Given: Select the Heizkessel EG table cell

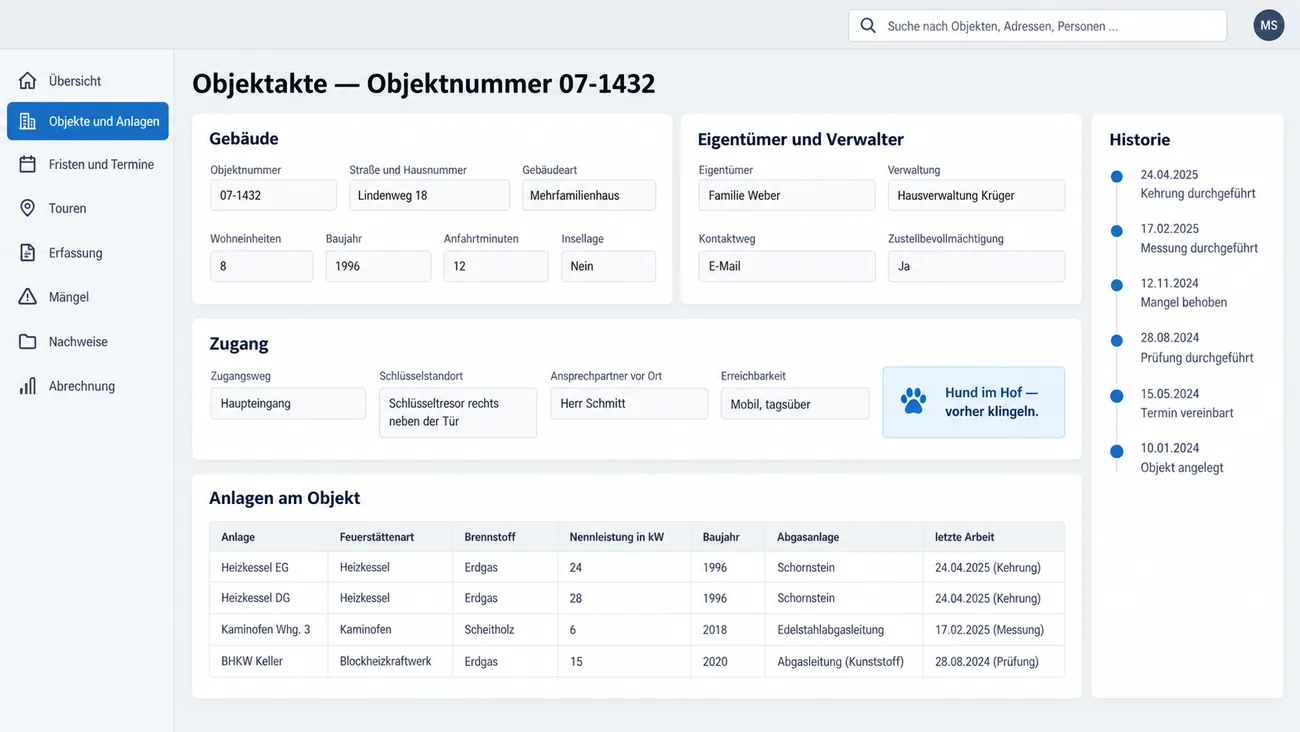Looking at the screenshot, I should (268, 567).
